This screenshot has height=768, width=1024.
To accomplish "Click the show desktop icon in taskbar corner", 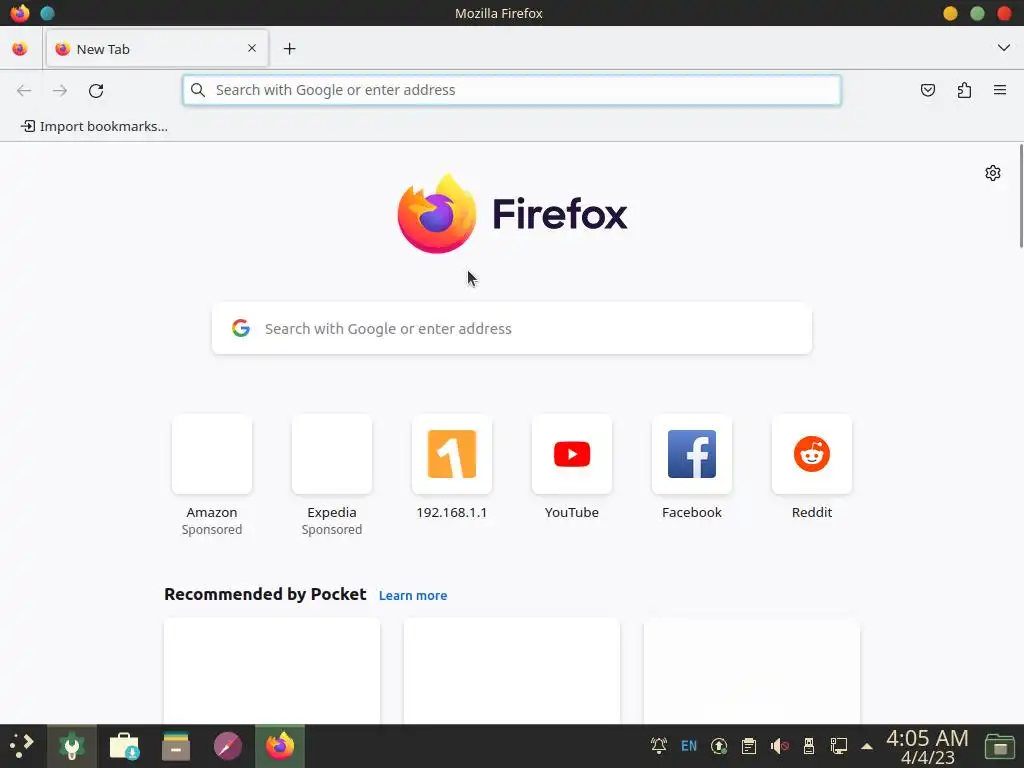I will point(1000,746).
